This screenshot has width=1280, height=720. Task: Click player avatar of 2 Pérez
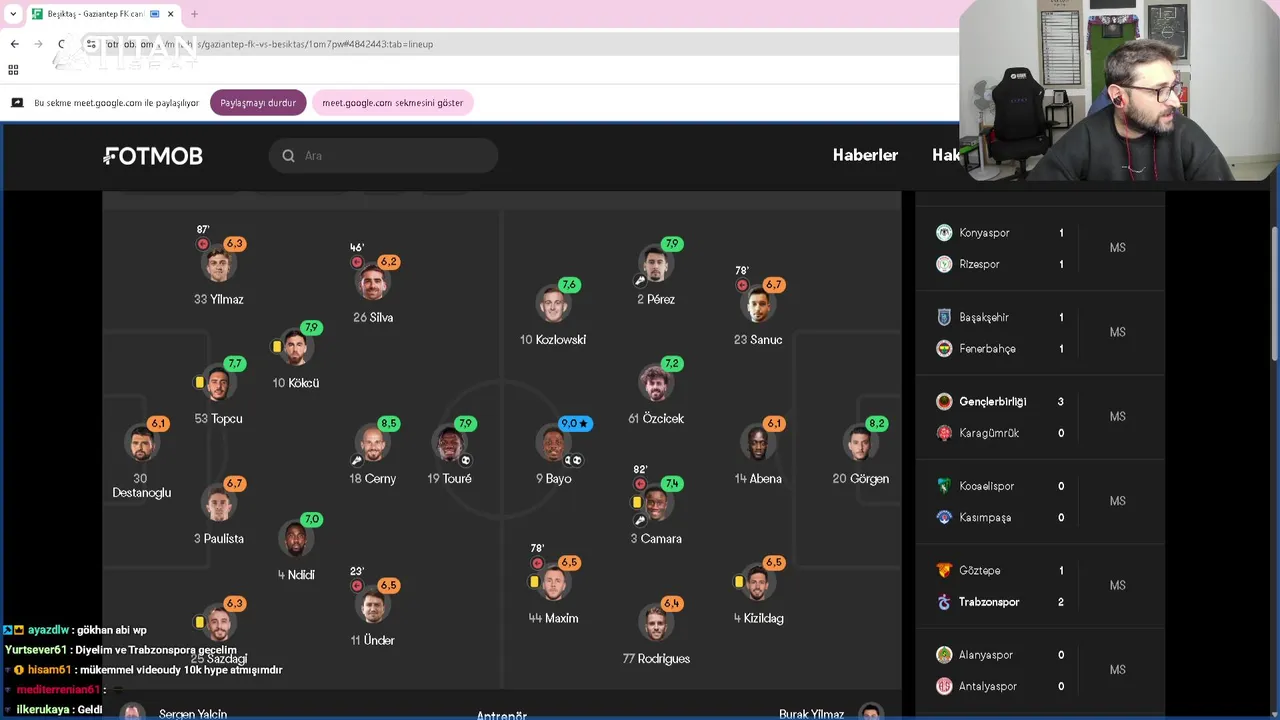point(656,265)
